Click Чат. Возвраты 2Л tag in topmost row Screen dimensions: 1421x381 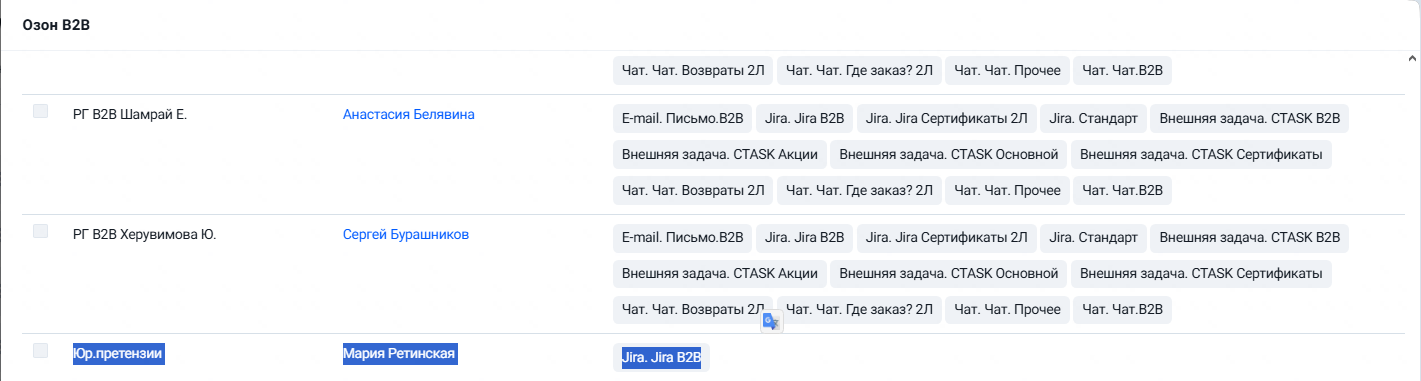tap(693, 70)
